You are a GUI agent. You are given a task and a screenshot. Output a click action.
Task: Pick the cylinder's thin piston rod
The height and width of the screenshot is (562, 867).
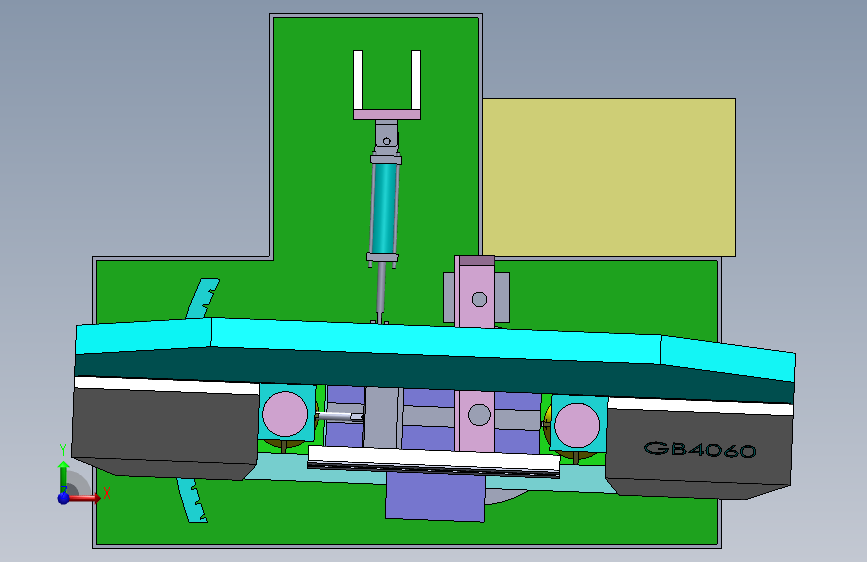pos(381,290)
